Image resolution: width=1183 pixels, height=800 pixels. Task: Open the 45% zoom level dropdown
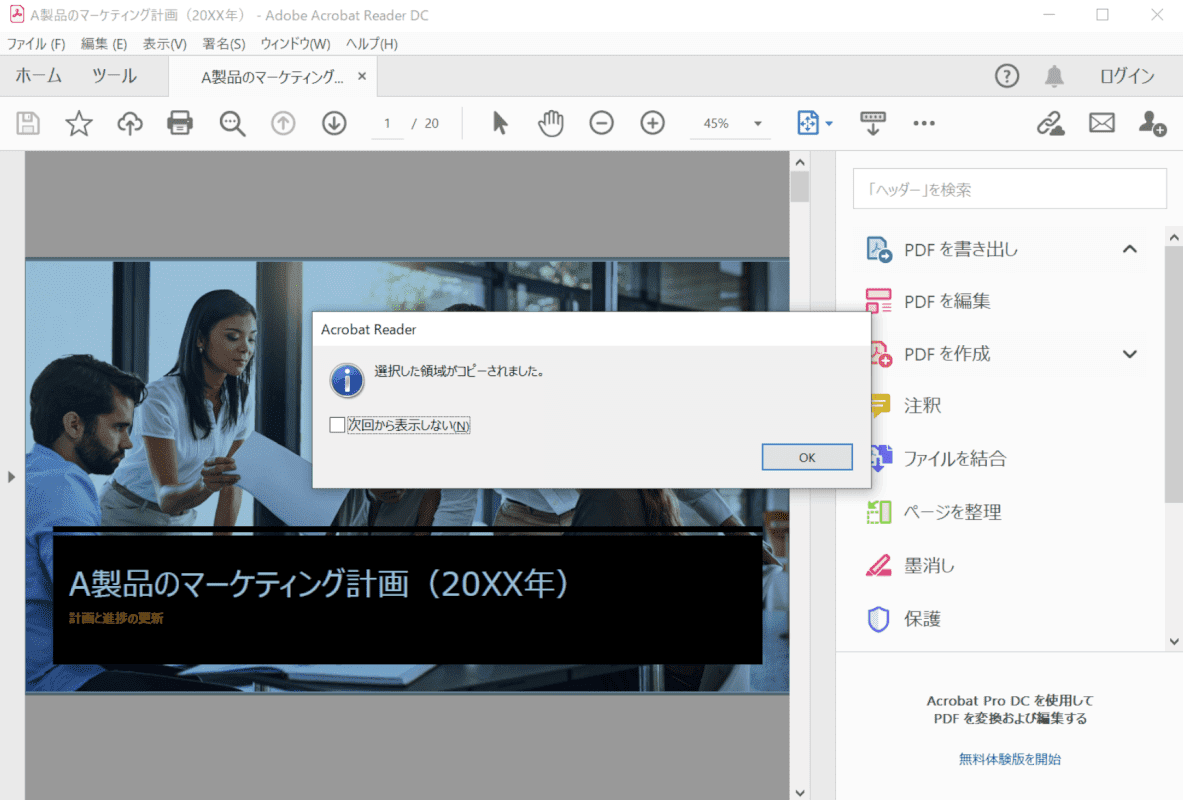point(757,123)
